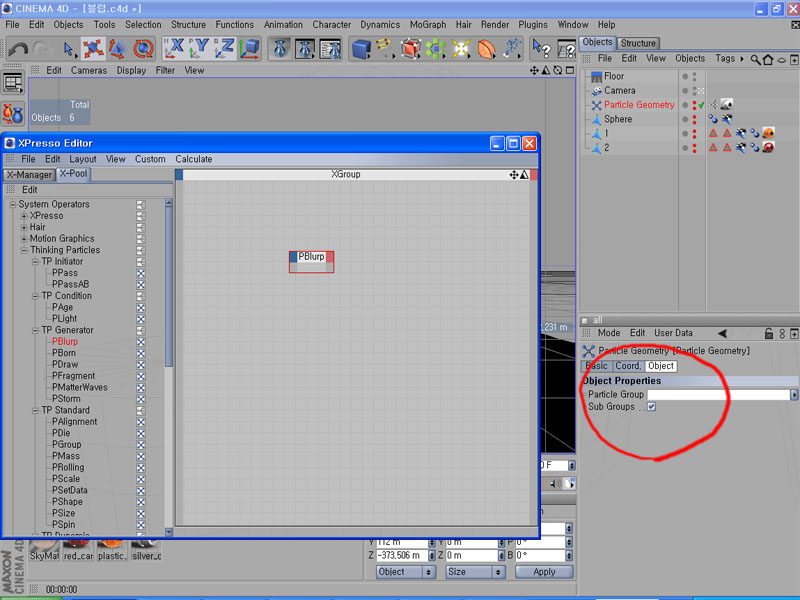Toggle the X axis lock

[174, 49]
